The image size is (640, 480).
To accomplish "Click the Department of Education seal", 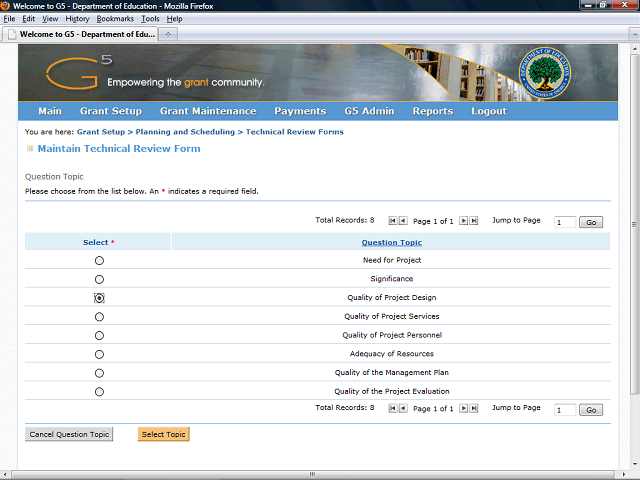I will click(544, 73).
